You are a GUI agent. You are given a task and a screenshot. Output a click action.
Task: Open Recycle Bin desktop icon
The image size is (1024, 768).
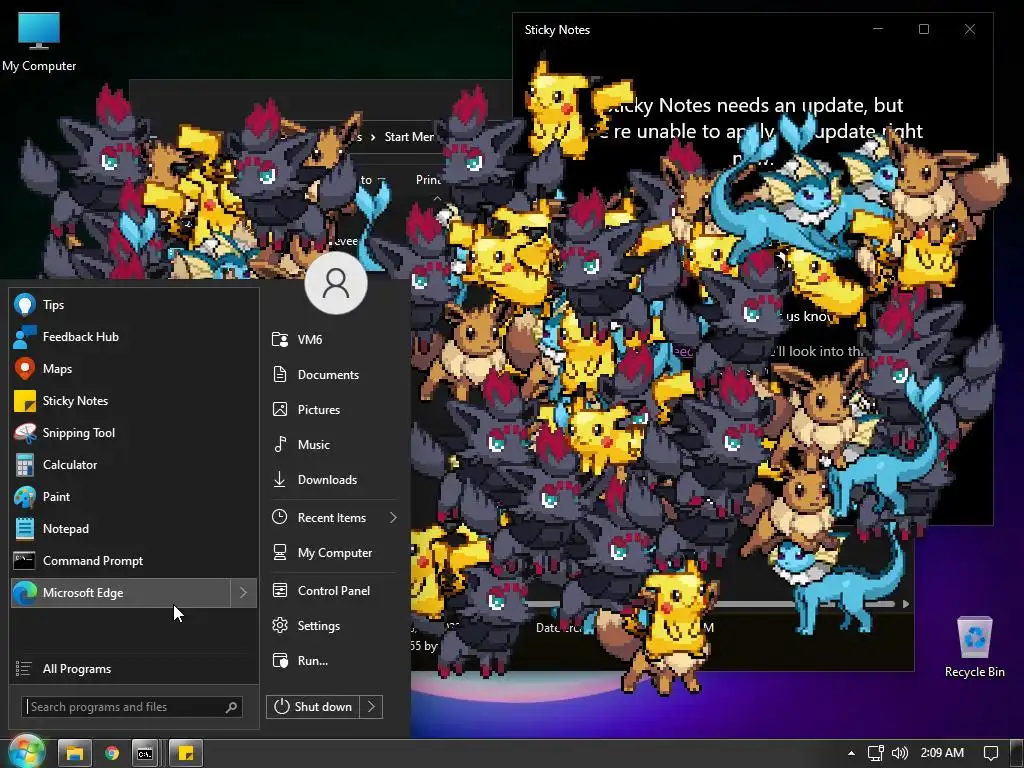pos(974,648)
